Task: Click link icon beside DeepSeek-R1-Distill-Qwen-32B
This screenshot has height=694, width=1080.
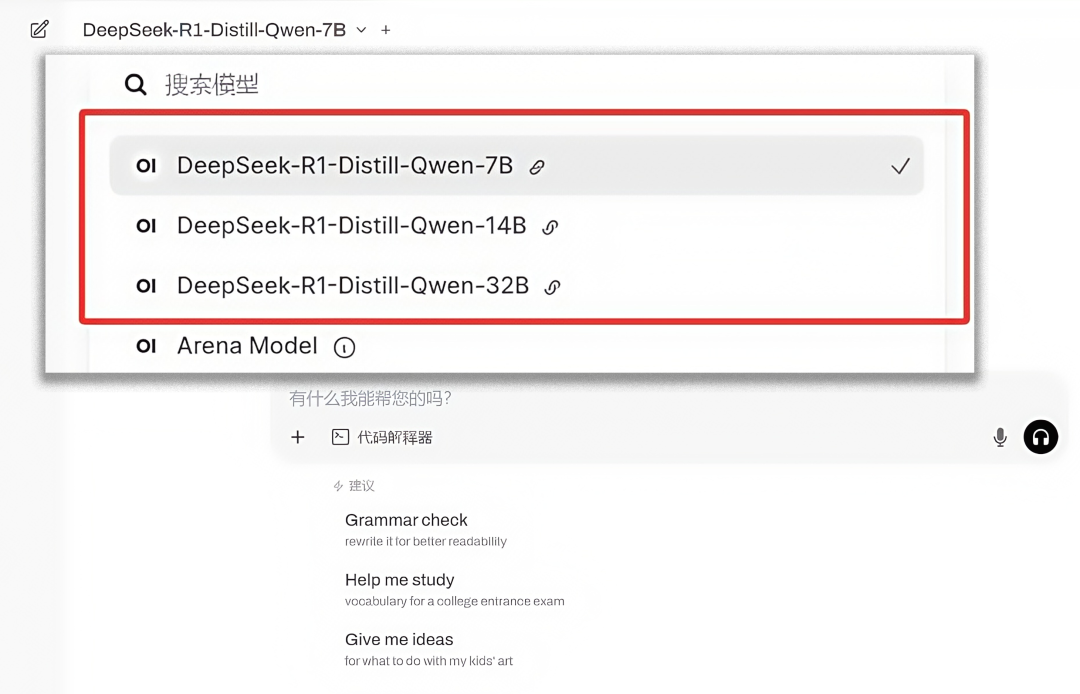Action: [x=552, y=287]
